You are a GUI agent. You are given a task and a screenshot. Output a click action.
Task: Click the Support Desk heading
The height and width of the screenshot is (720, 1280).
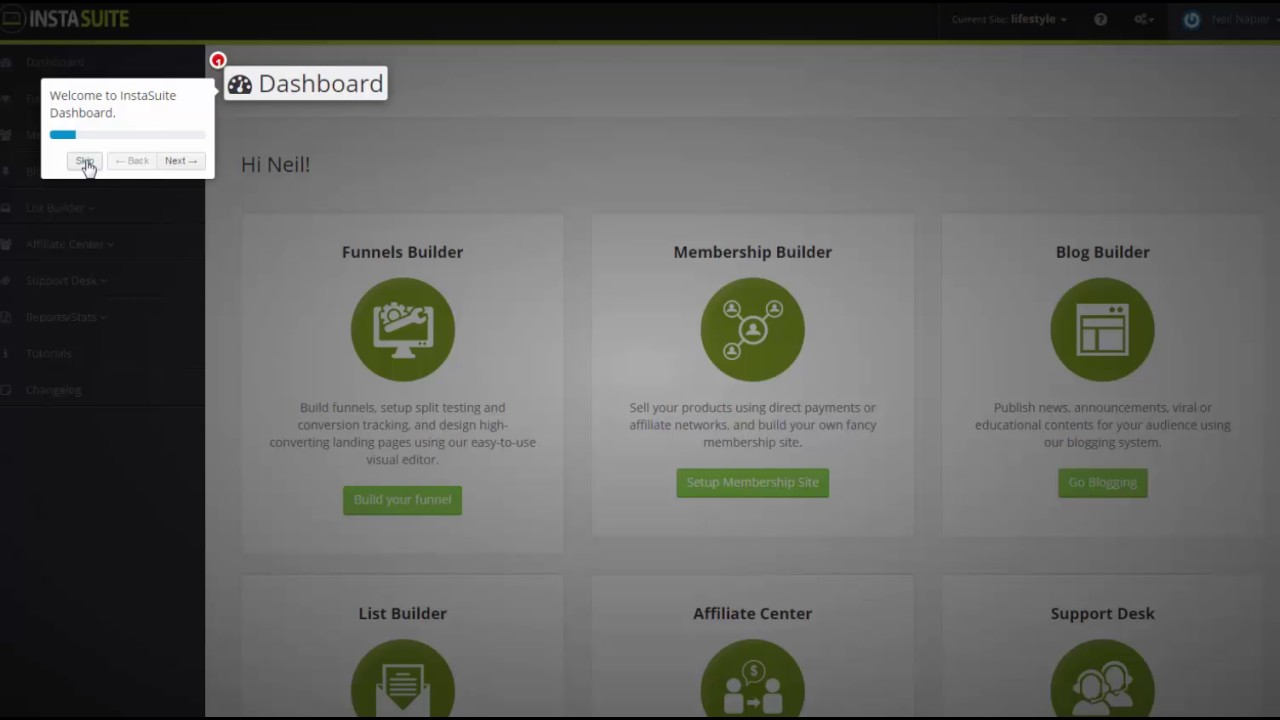tap(1103, 613)
